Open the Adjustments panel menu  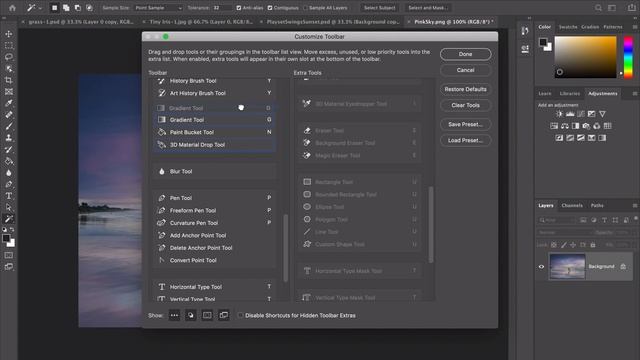coord(635,93)
